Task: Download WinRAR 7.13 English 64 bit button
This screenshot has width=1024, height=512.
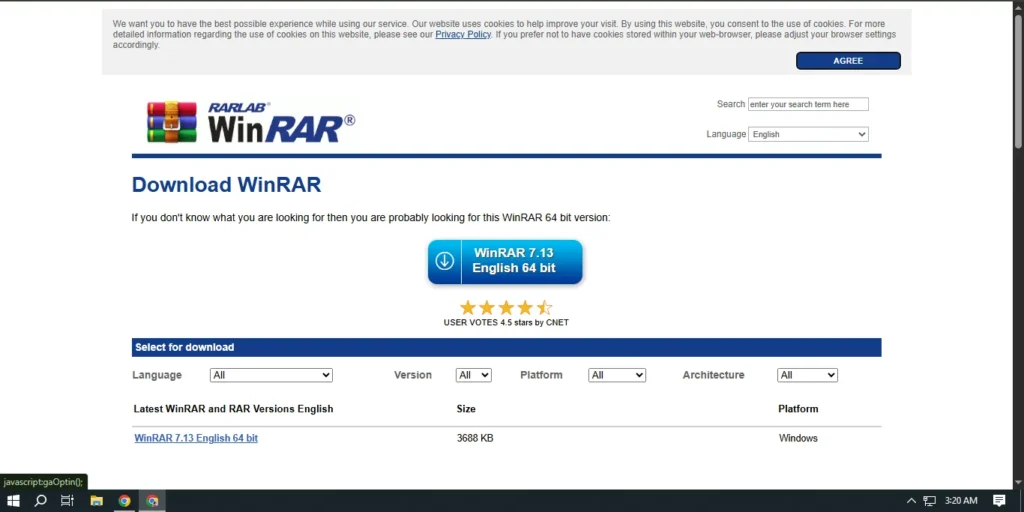Action: tap(505, 261)
